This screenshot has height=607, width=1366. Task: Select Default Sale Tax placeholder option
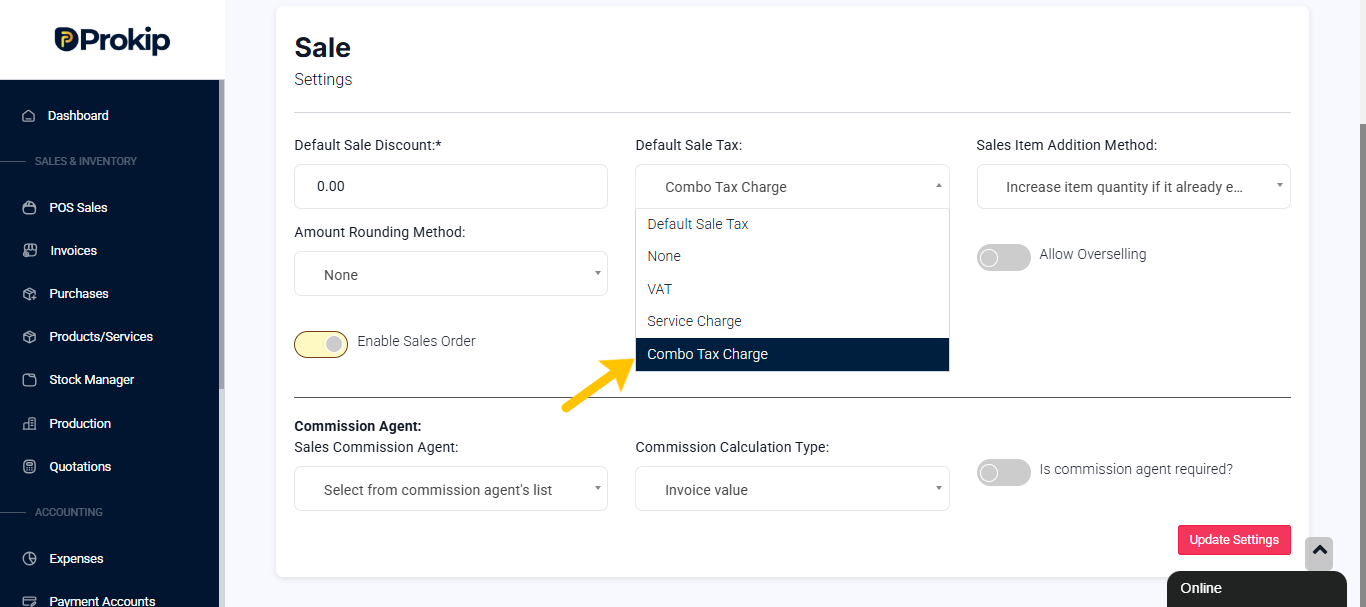pyautogui.click(x=792, y=224)
